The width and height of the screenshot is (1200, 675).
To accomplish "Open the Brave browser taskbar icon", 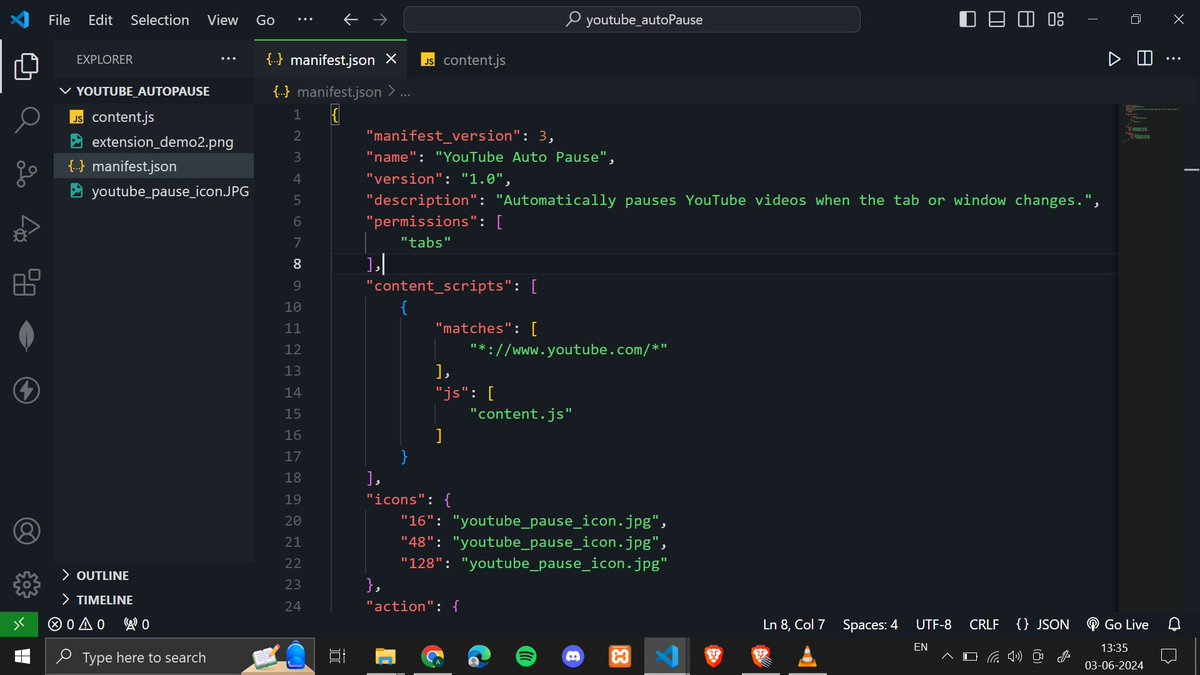I will pos(714,657).
